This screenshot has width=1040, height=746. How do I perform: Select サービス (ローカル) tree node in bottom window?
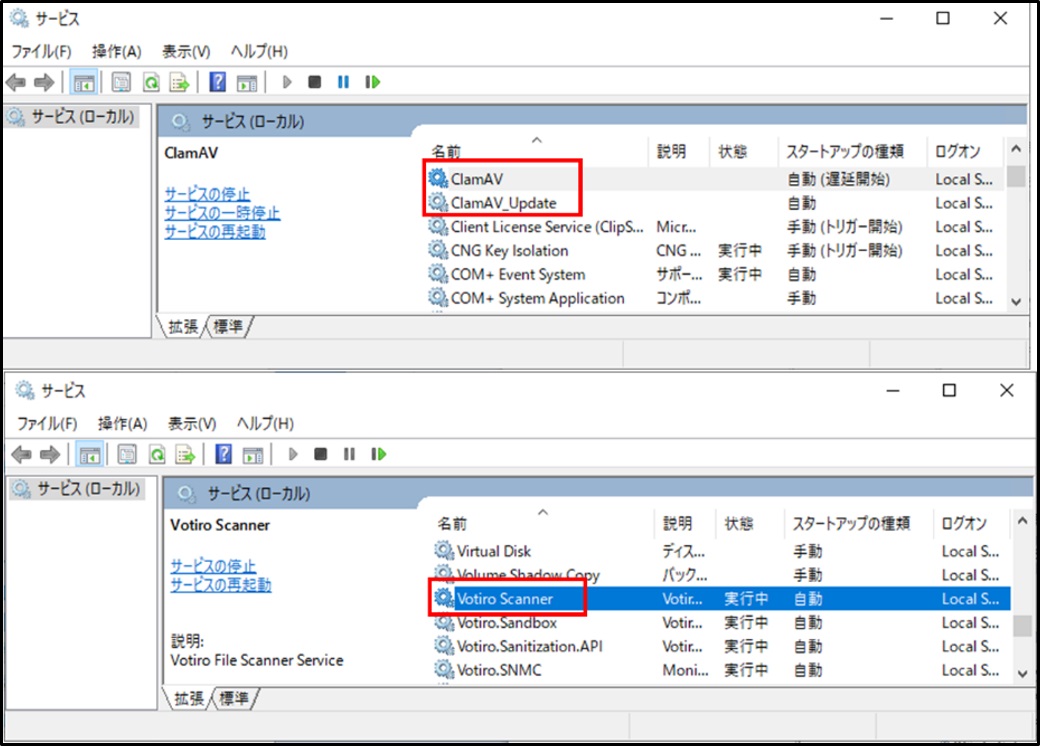(78, 489)
